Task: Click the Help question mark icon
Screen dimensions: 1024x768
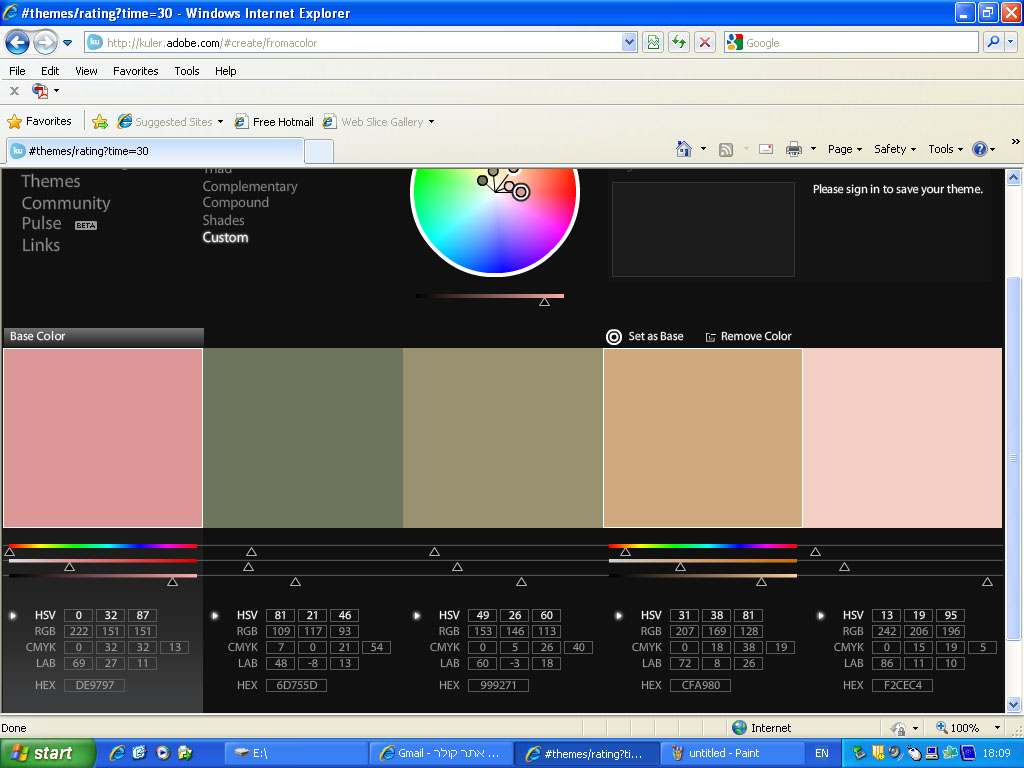Action: (979, 149)
